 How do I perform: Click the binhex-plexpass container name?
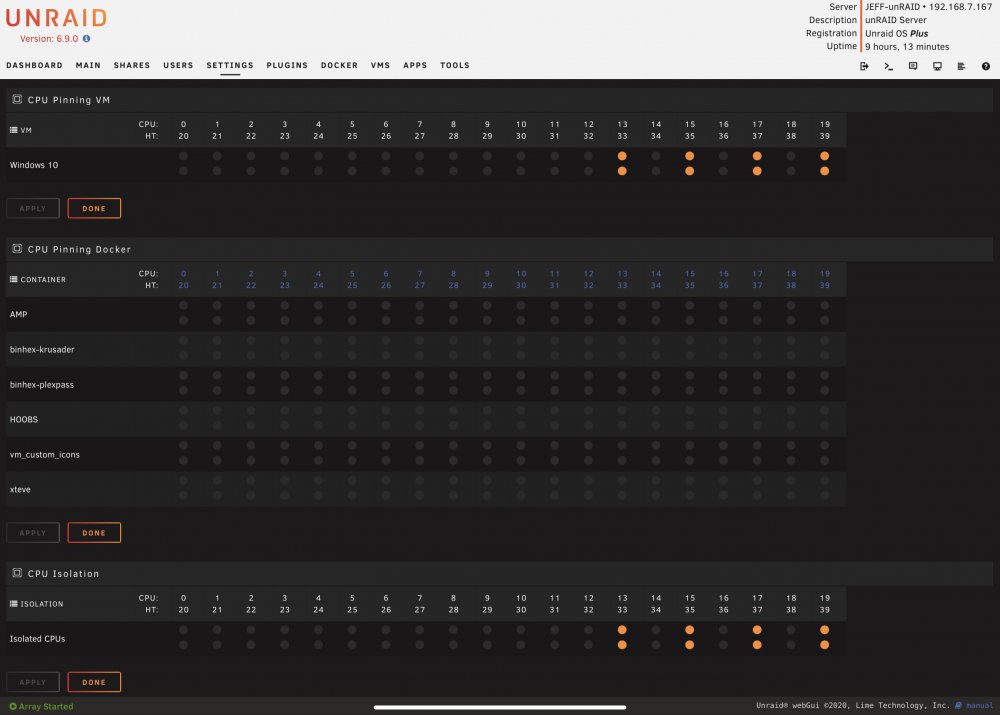(x=41, y=385)
